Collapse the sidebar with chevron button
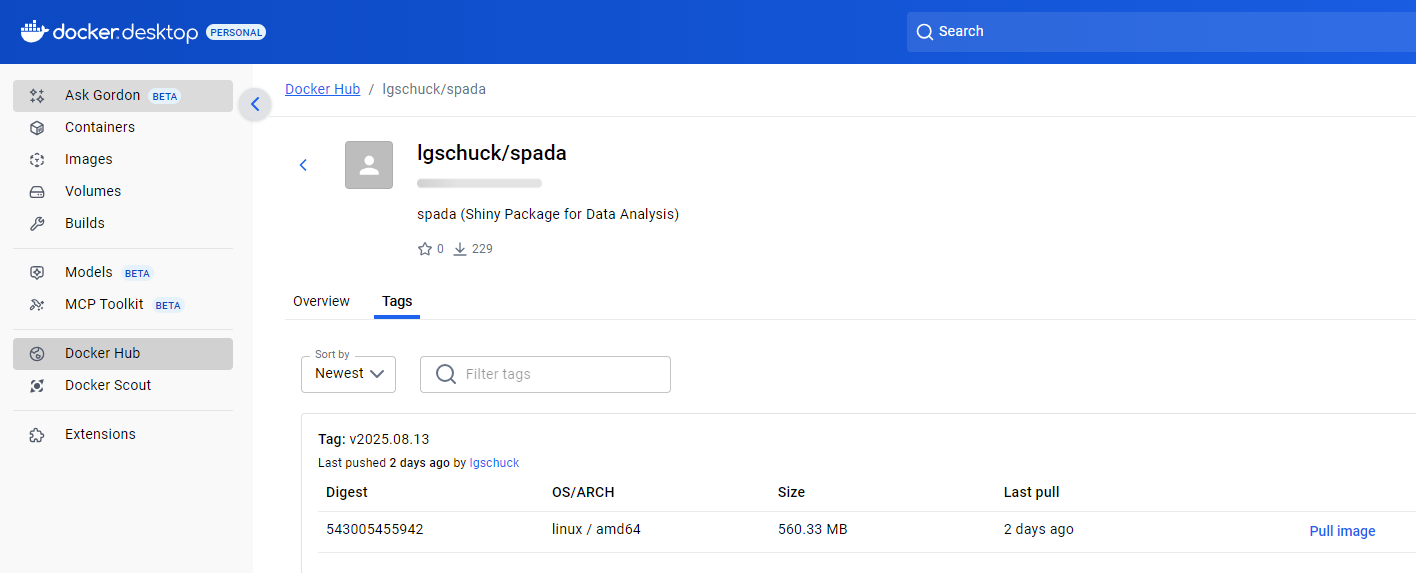Image resolution: width=1416 pixels, height=573 pixels. [x=255, y=104]
